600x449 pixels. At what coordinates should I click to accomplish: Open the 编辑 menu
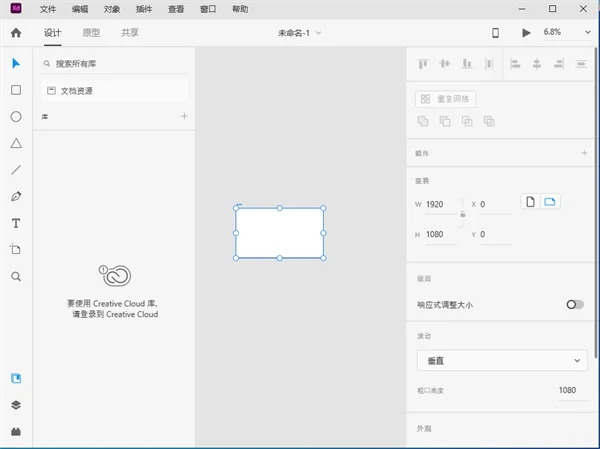[80, 9]
